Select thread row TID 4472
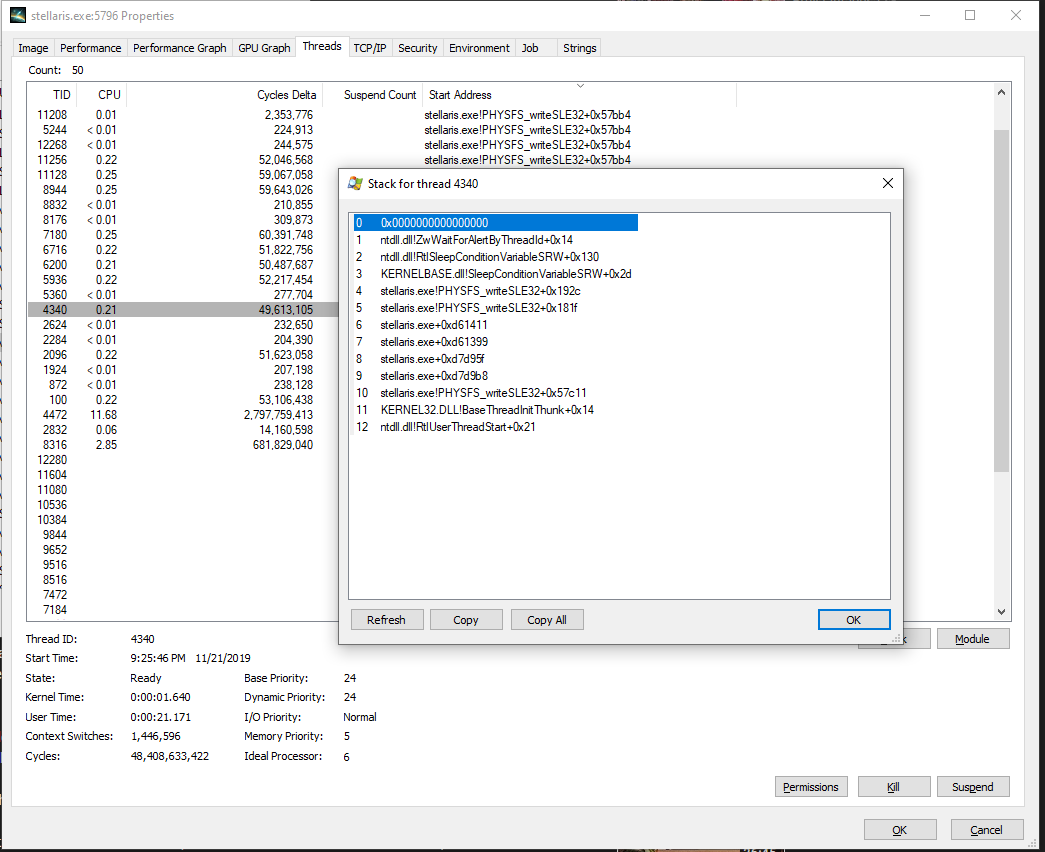 [x=183, y=415]
